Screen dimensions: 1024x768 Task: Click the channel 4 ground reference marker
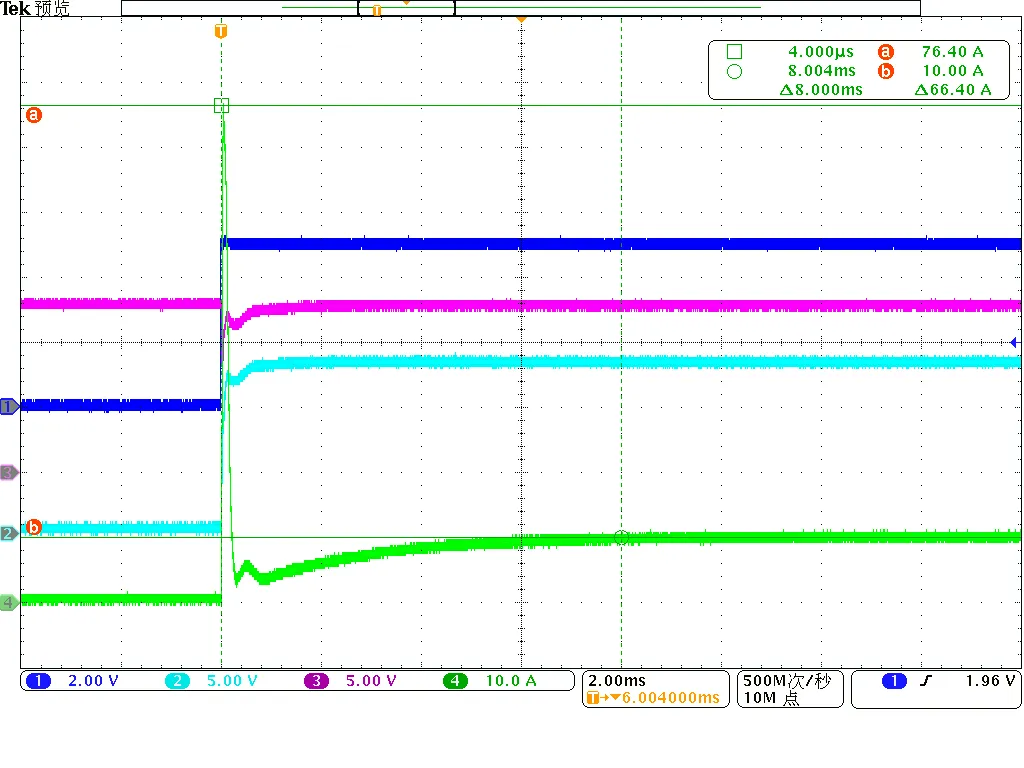(9, 602)
